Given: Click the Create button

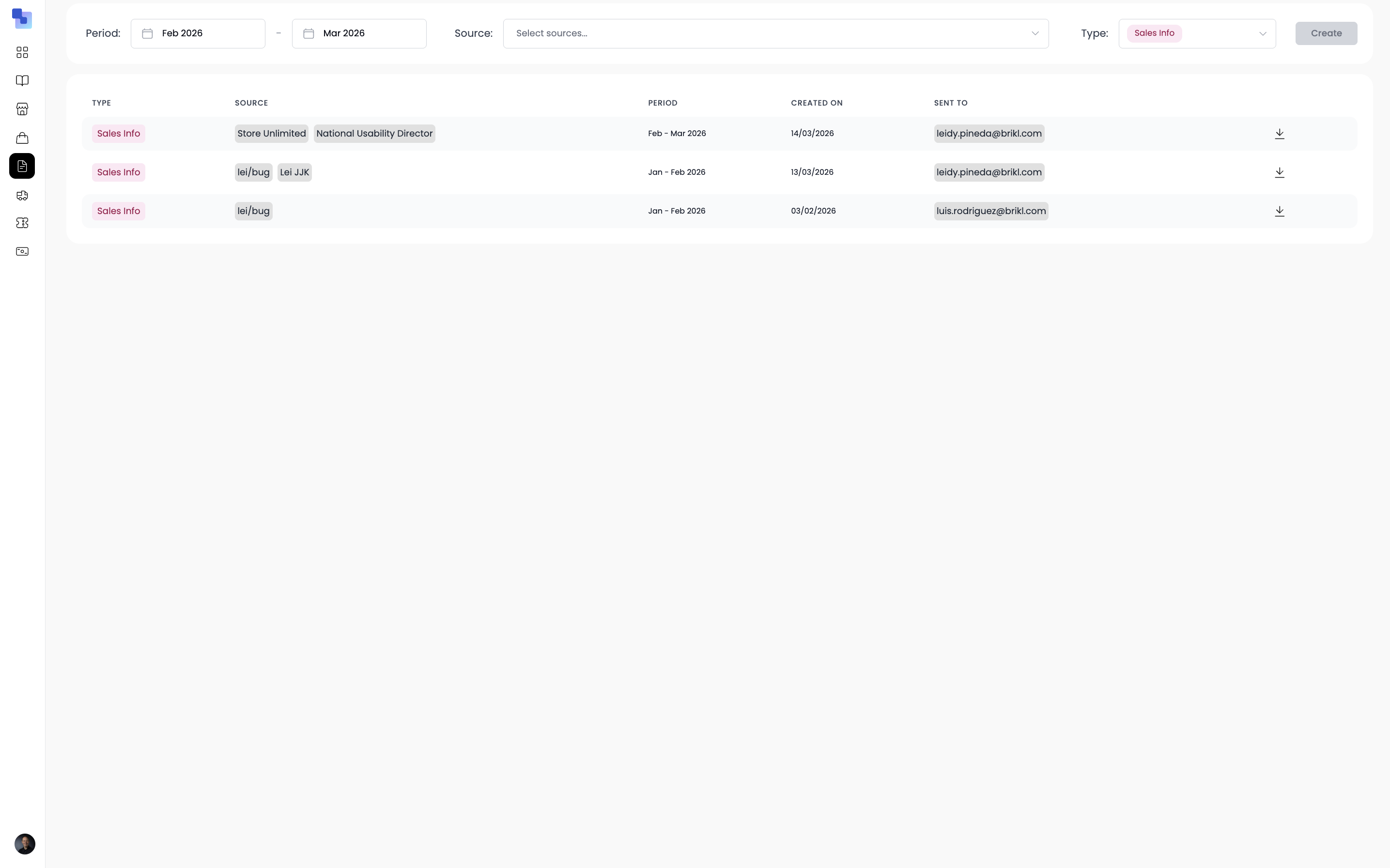Looking at the screenshot, I should click(1326, 33).
